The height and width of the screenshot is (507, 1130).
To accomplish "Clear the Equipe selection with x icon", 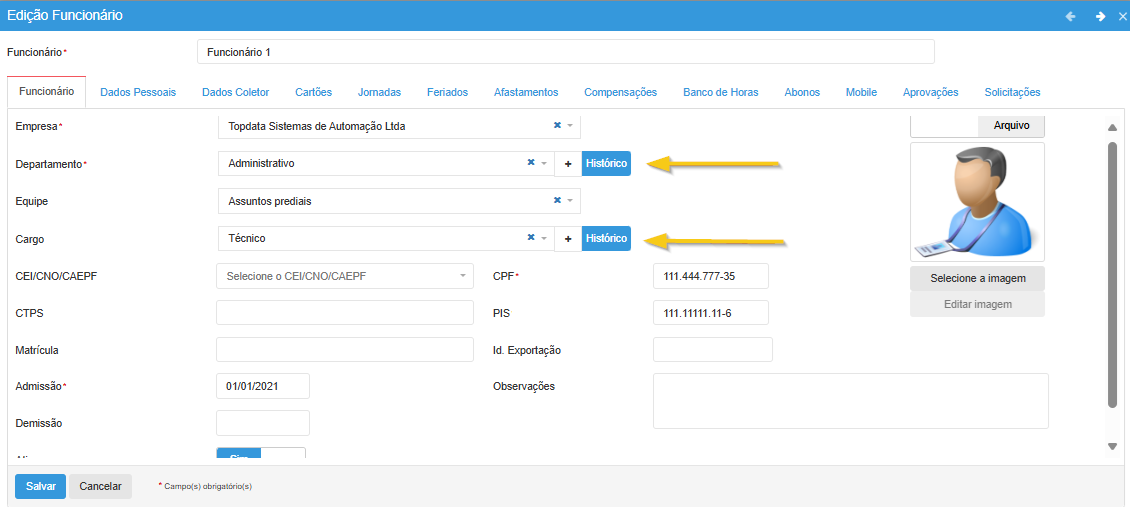I will coord(557,201).
